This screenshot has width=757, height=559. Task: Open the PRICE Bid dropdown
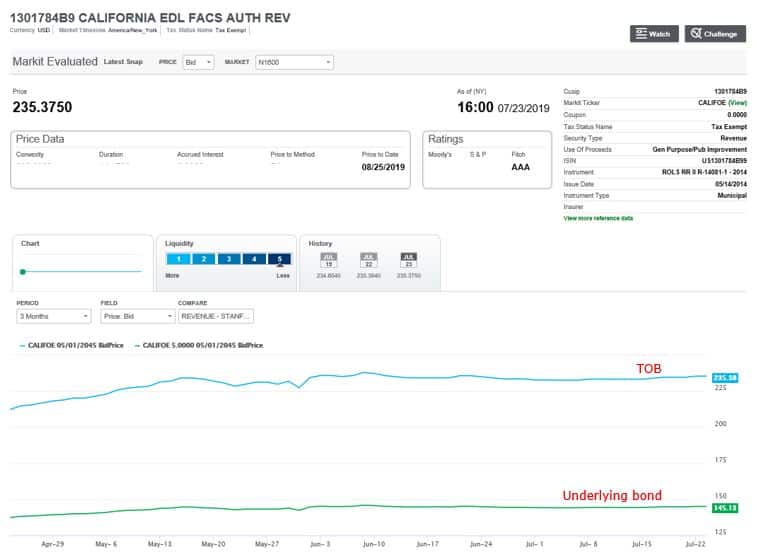pyautogui.click(x=198, y=62)
